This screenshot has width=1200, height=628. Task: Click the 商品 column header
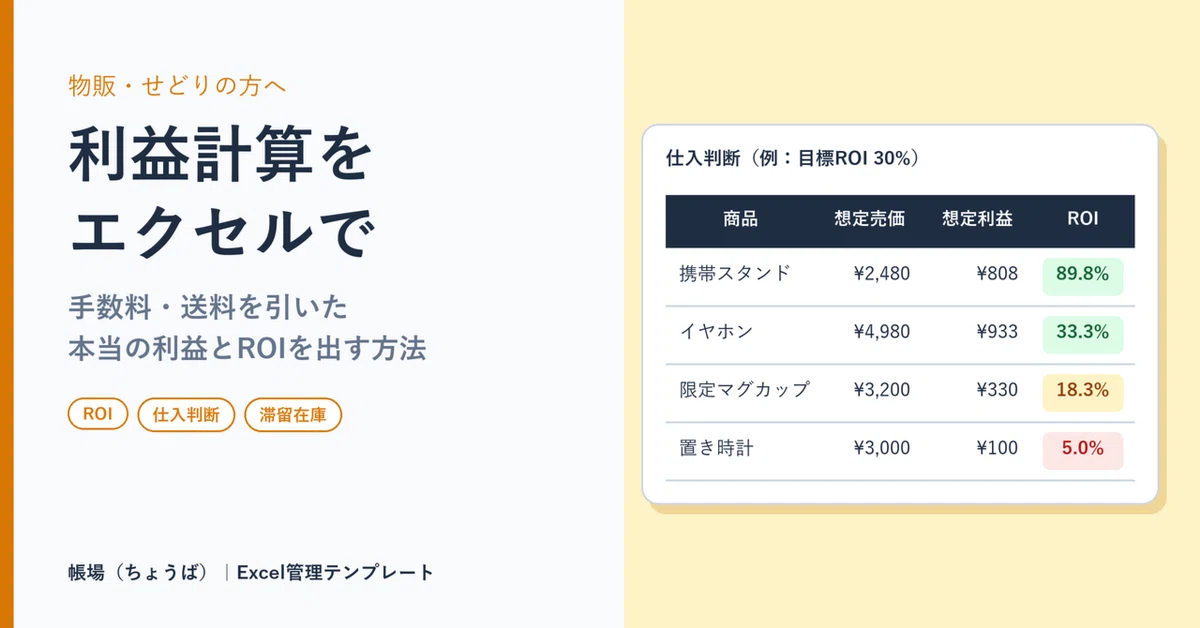(x=740, y=220)
